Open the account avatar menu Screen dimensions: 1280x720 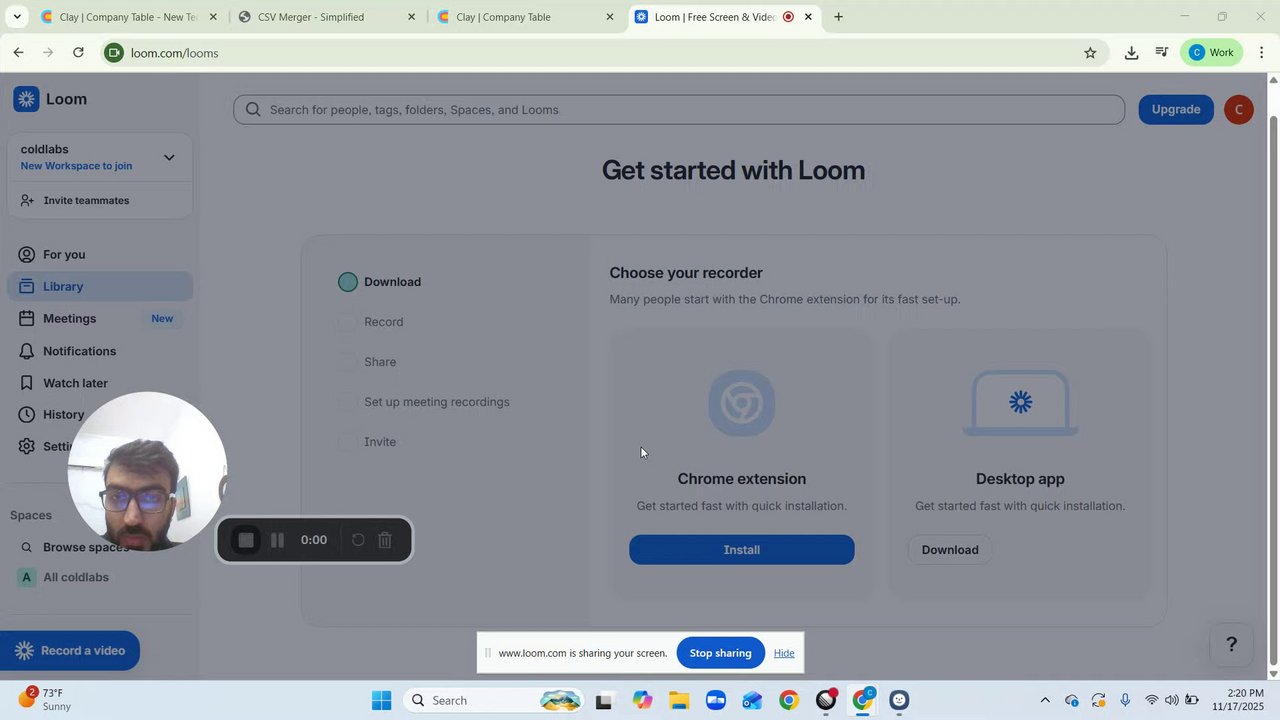coord(1238,110)
